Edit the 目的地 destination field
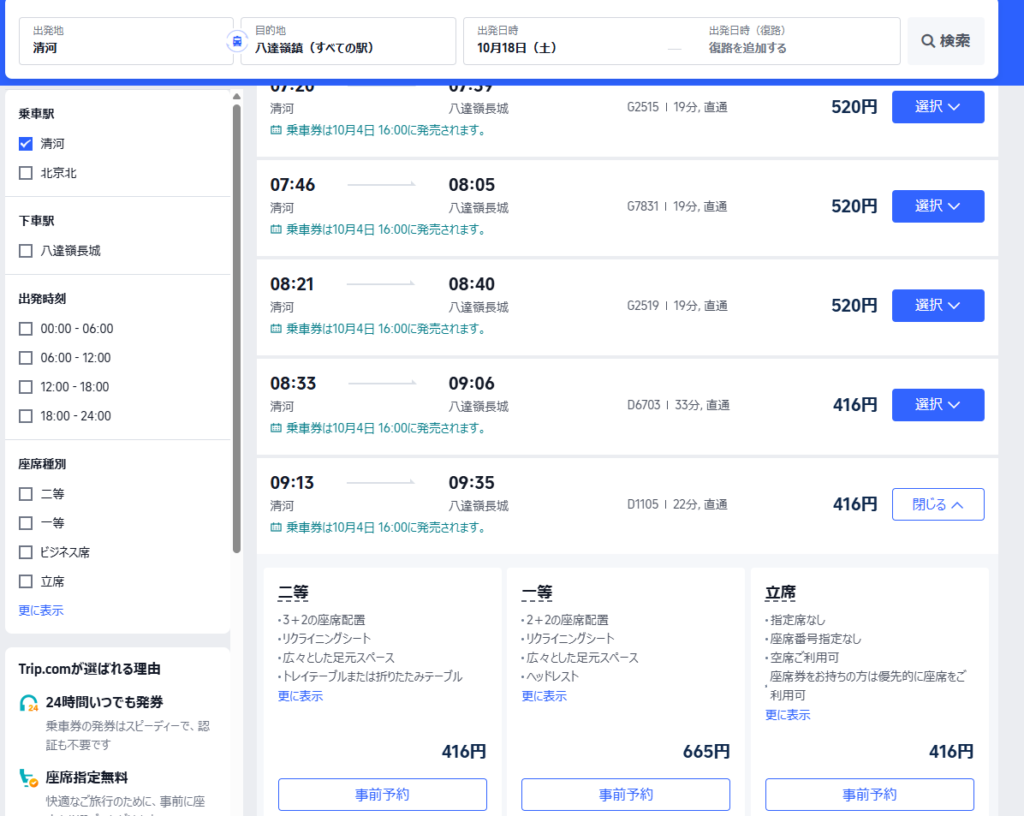 (347, 41)
